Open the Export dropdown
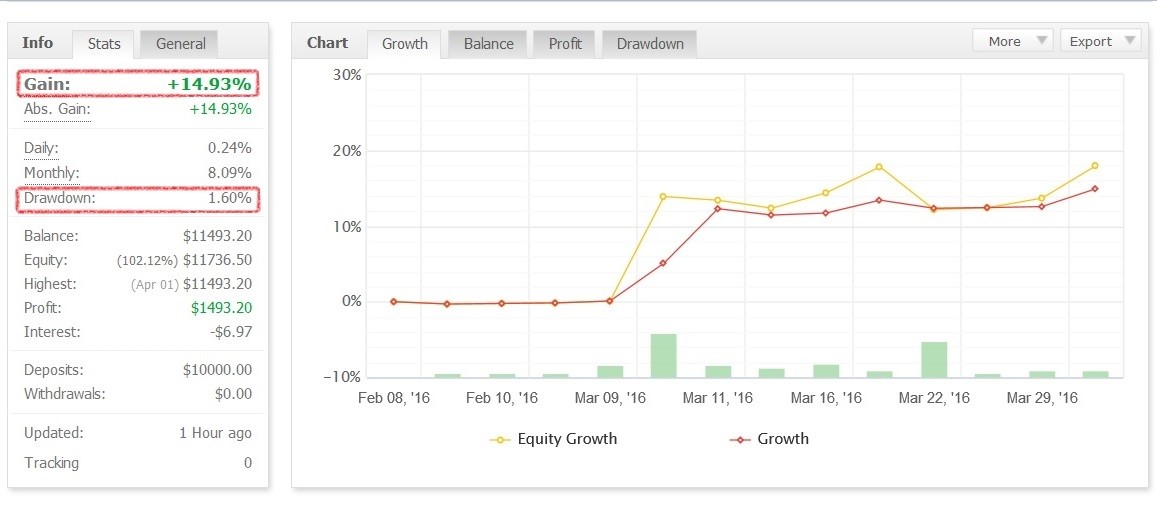The width and height of the screenshot is (1157, 509). [x=1099, y=41]
